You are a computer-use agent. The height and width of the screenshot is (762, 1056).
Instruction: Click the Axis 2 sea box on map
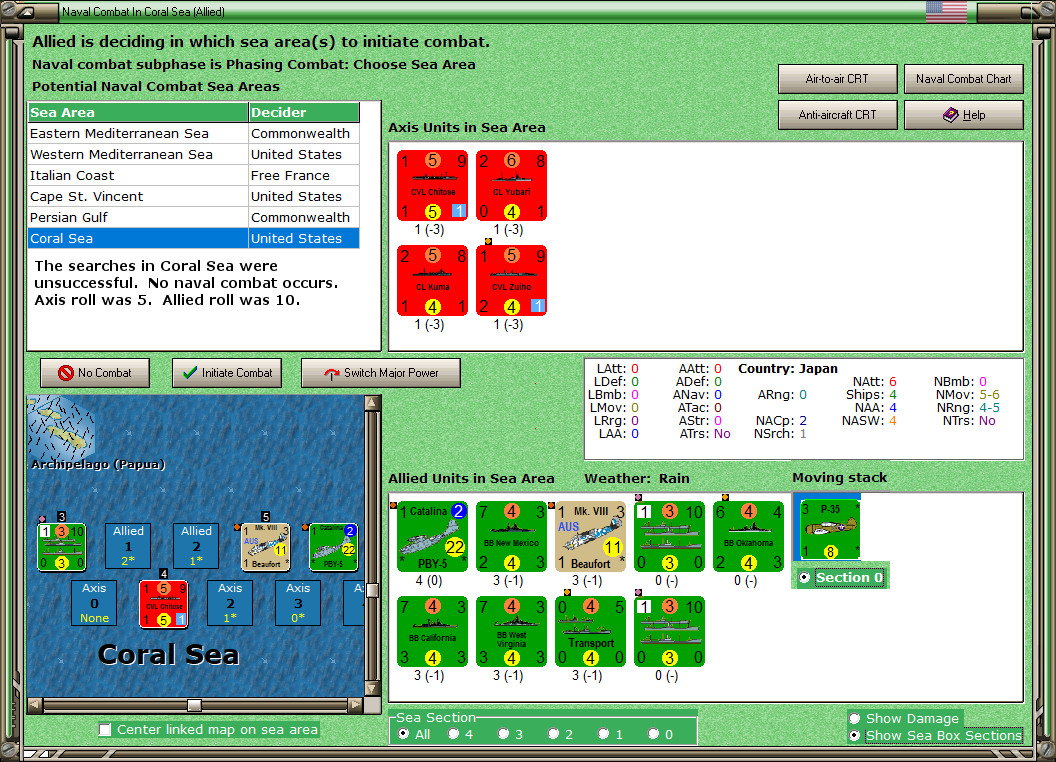(x=230, y=603)
